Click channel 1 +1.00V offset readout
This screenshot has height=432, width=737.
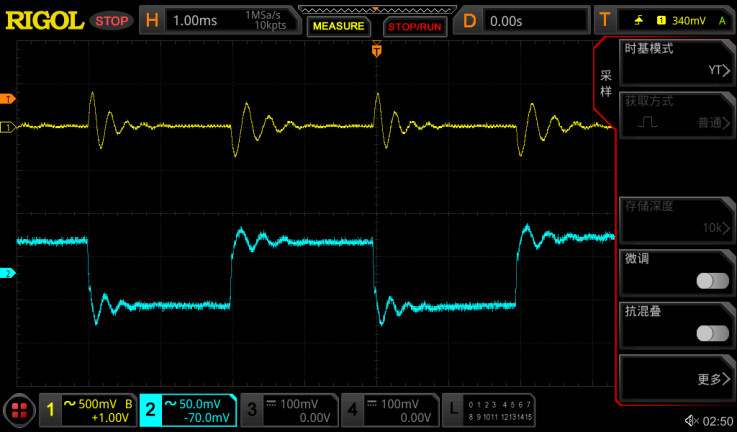pyautogui.click(x=110, y=417)
